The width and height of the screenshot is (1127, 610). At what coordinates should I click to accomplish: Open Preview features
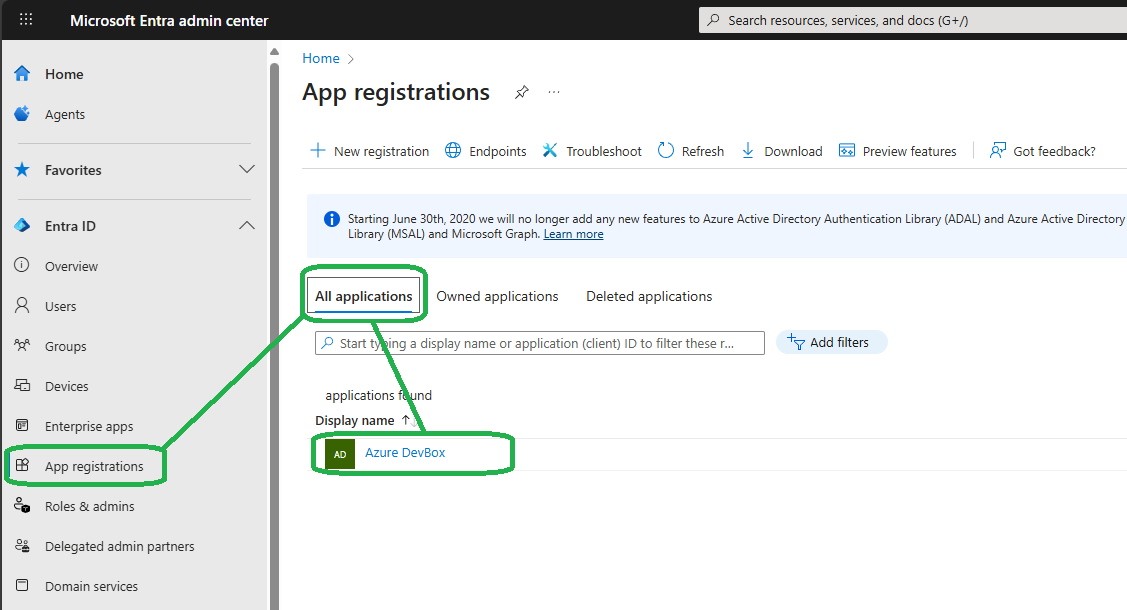point(897,151)
